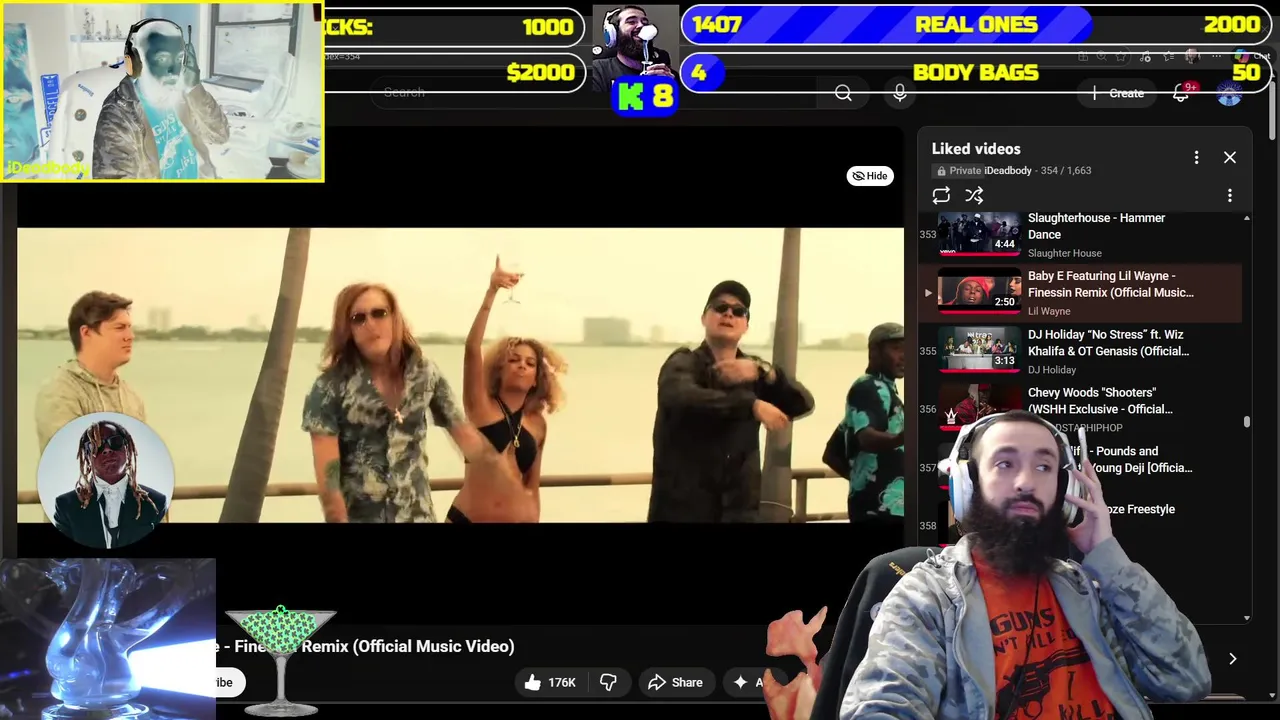Viewport: 1280px width, 720px height.
Task: Click the YouTube search magnifier icon
Action: [x=843, y=92]
